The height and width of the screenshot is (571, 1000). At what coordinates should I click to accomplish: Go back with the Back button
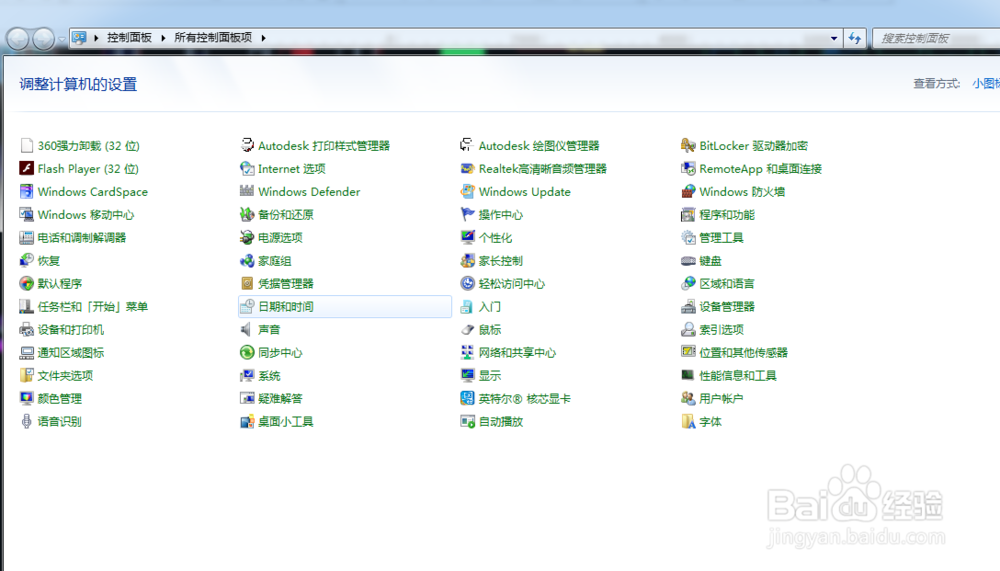click(x=18, y=39)
